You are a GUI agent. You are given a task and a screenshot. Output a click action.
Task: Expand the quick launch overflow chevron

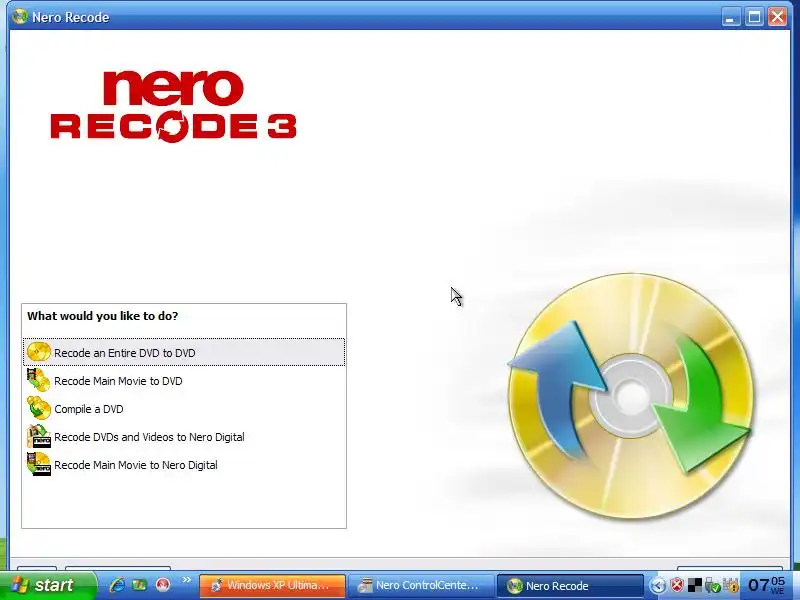(x=186, y=580)
